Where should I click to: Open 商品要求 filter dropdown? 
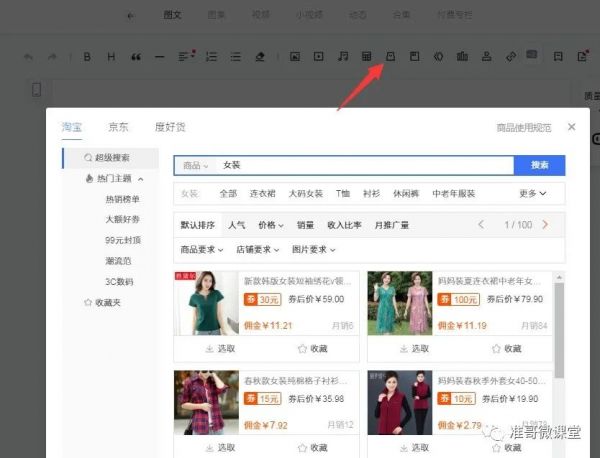coord(202,249)
